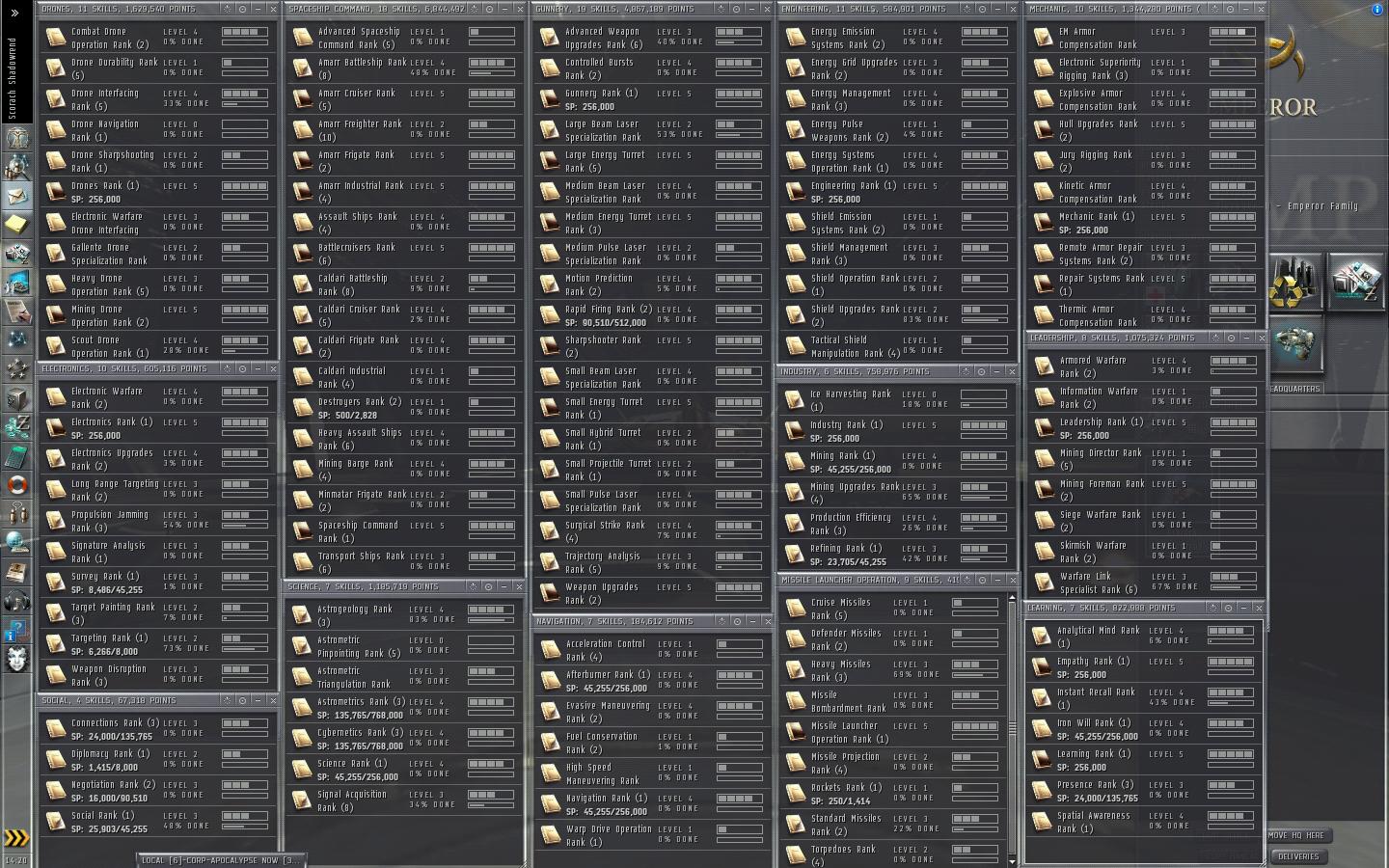Toggle the pin on the Gunnery window

[x=721, y=9]
